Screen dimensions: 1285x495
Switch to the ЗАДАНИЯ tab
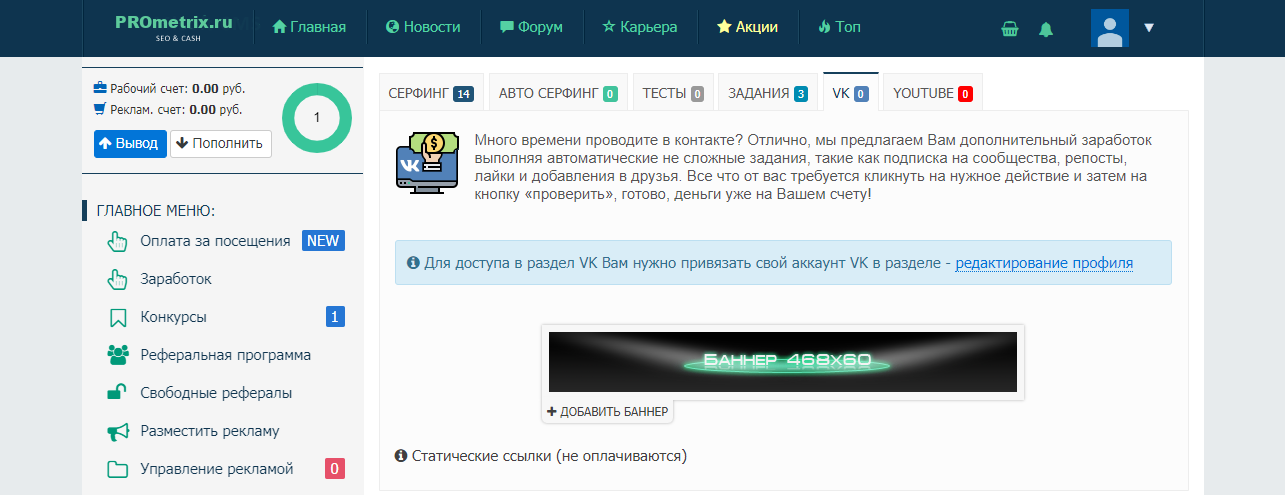pos(768,93)
